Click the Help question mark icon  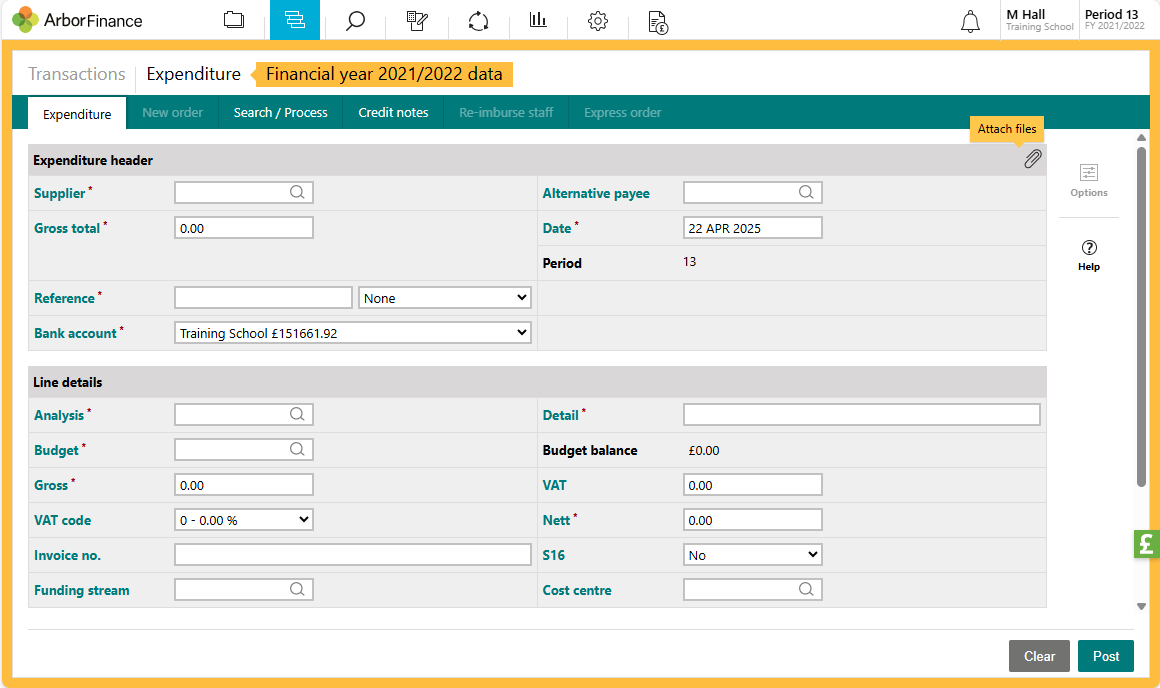[1089, 254]
